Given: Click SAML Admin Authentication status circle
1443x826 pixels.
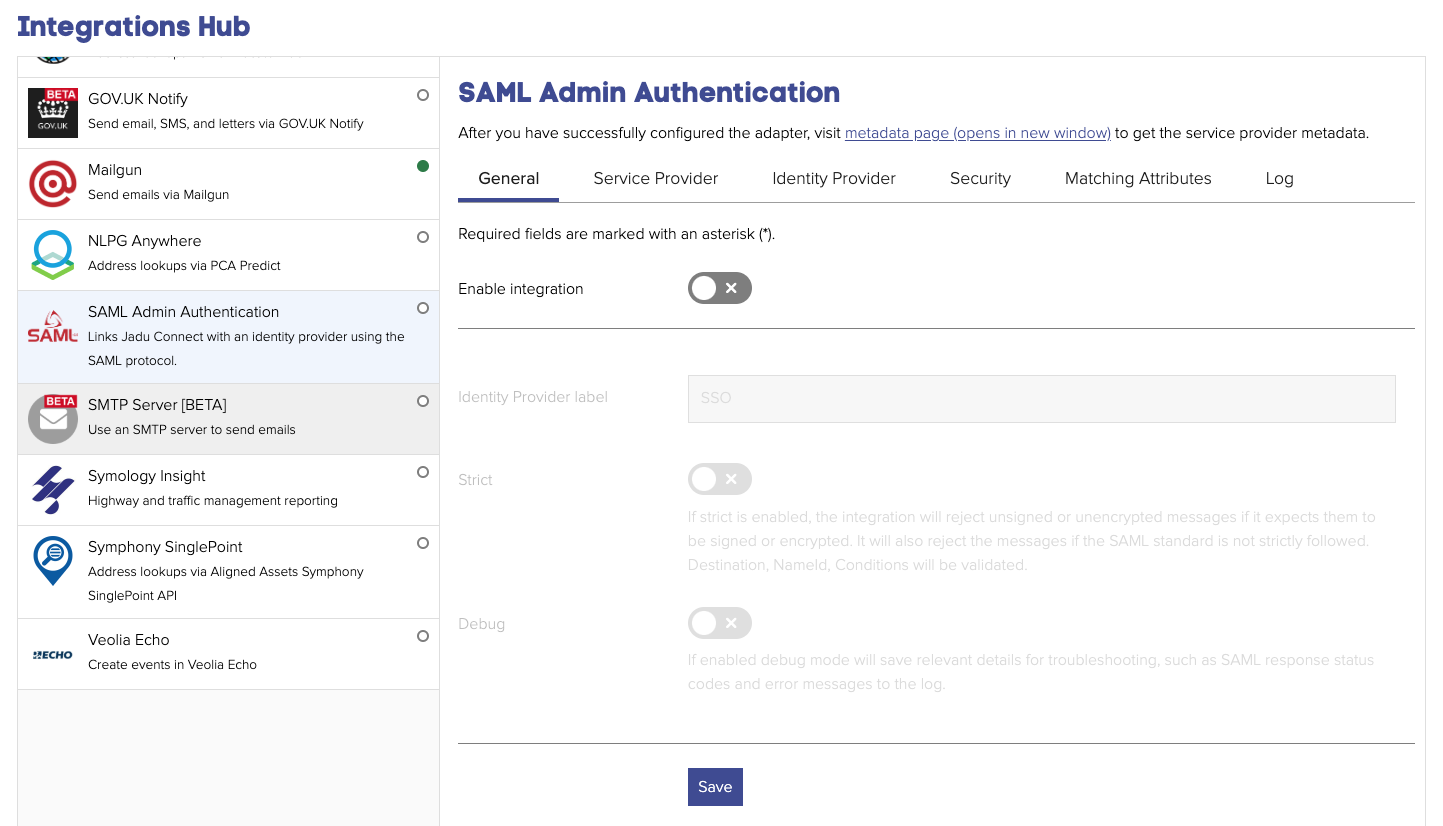Looking at the screenshot, I should (x=423, y=308).
